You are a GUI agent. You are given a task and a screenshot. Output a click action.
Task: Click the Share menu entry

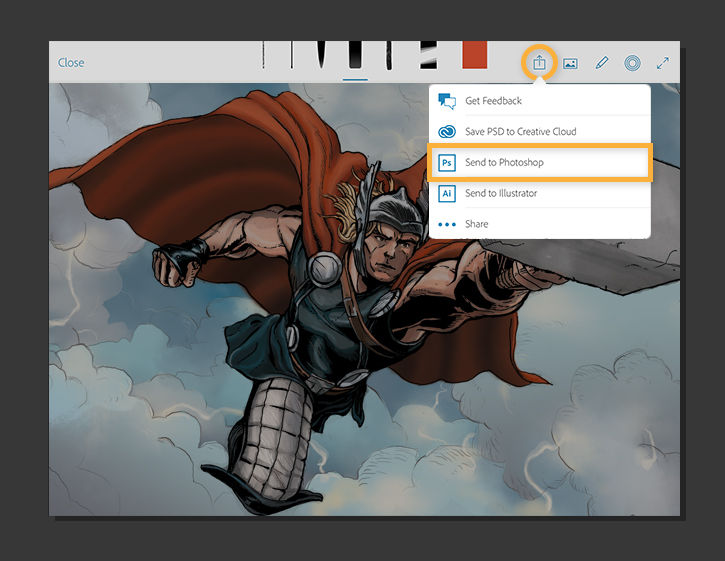pyautogui.click(x=477, y=224)
